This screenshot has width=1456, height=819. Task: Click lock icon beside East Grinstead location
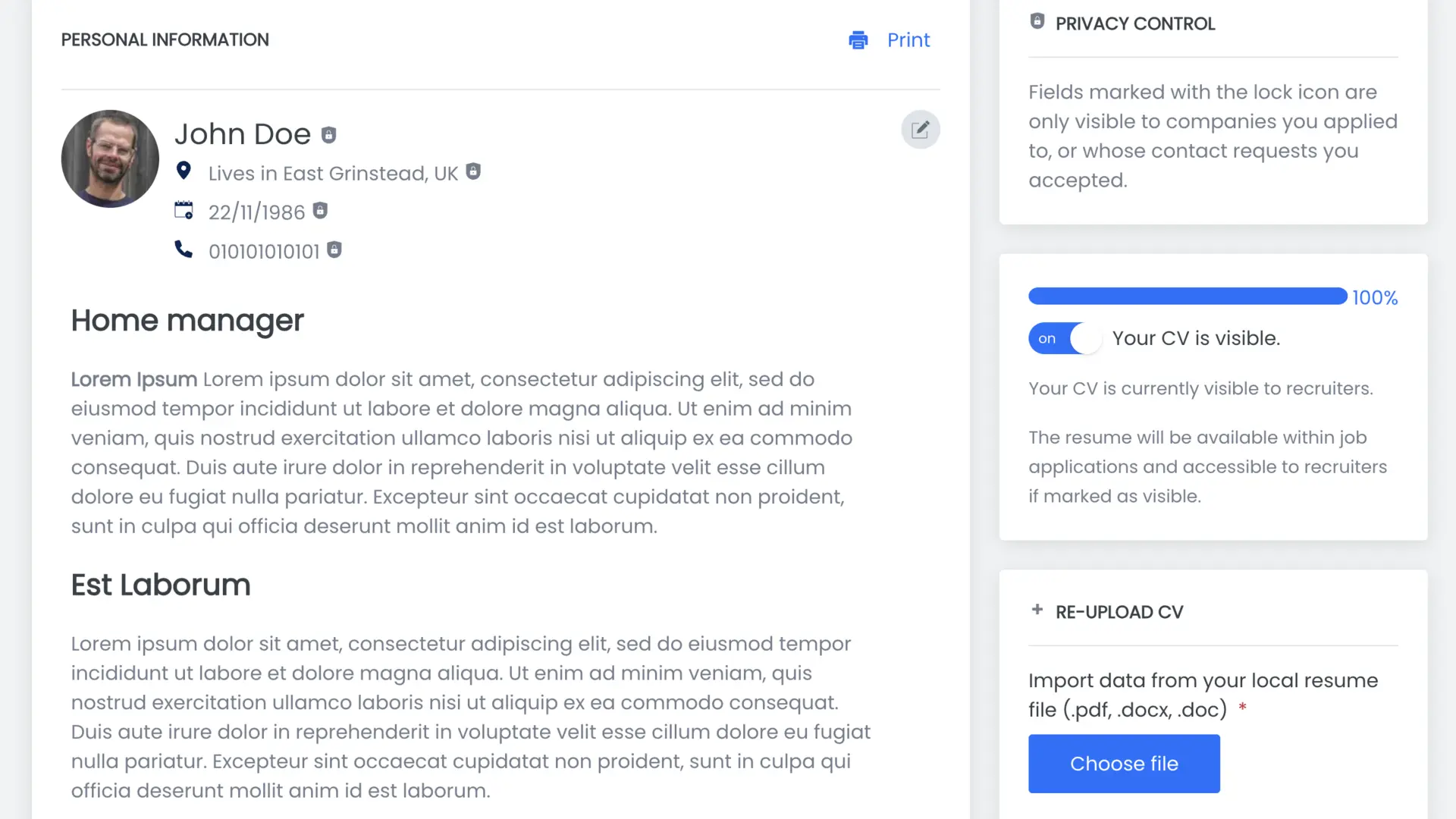point(473,171)
